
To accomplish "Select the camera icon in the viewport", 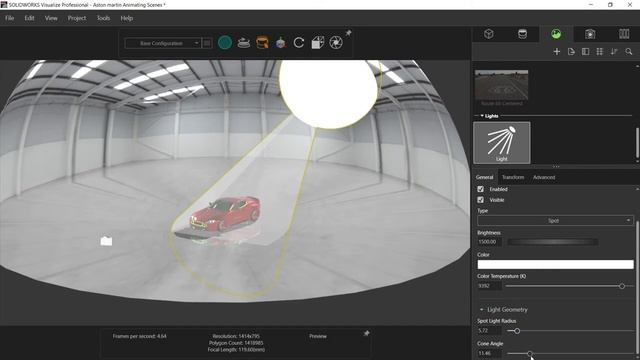I will [x=106, y=241].
